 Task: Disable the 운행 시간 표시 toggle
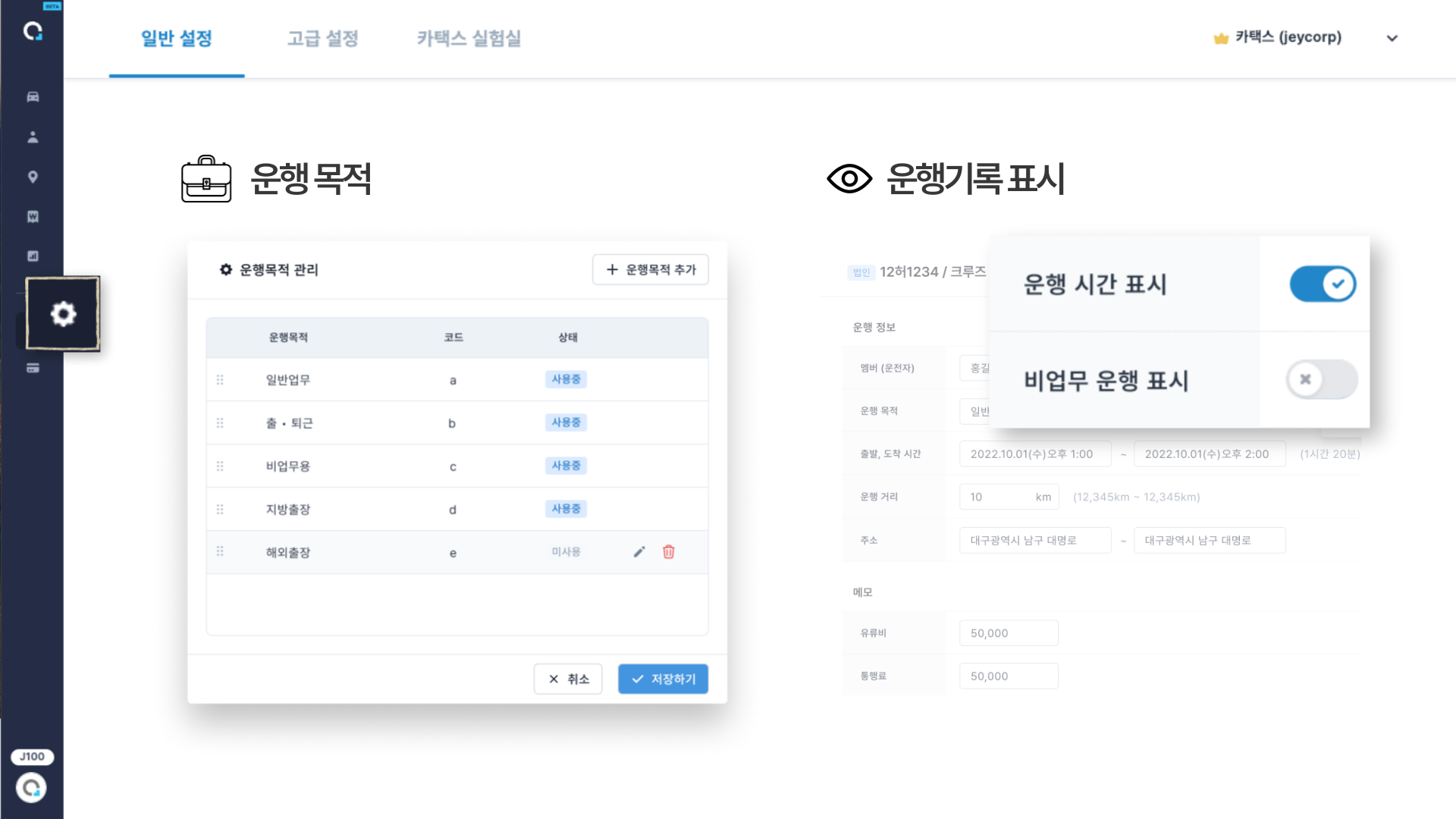click(1323, 283)
